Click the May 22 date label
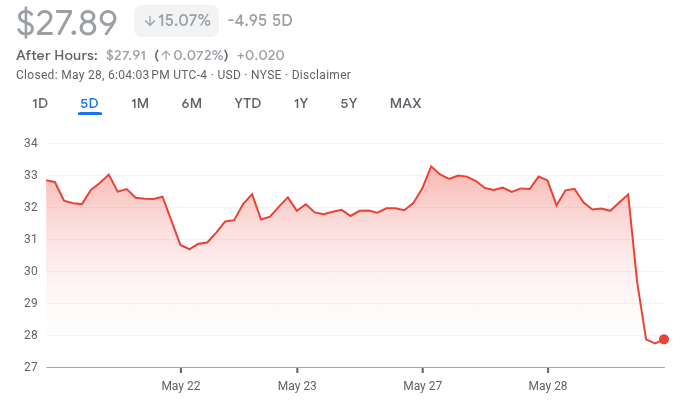Screen dimensions: 685x407 (181, 385)
